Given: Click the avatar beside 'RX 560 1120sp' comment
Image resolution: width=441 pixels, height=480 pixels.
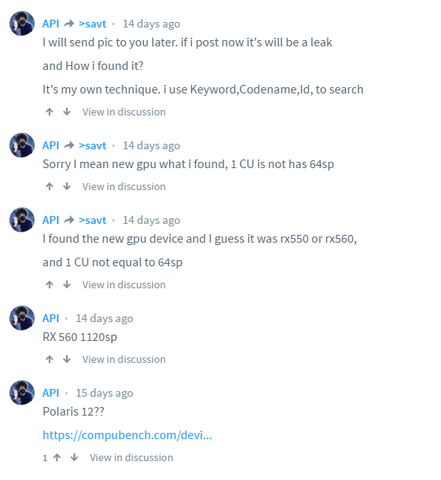Looking at the screenshot, I should click(22, 318).
